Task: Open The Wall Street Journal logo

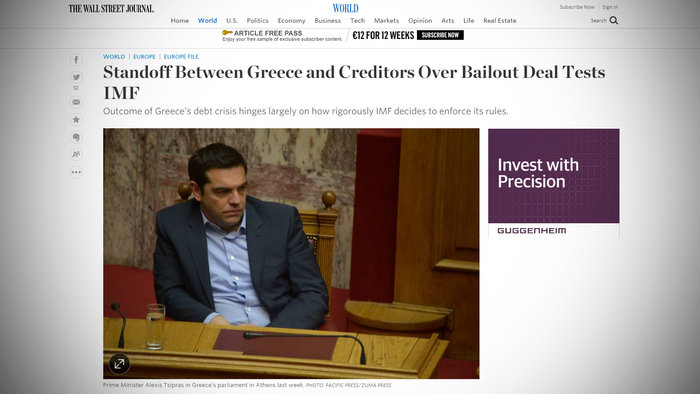Action: pos(111,8)
